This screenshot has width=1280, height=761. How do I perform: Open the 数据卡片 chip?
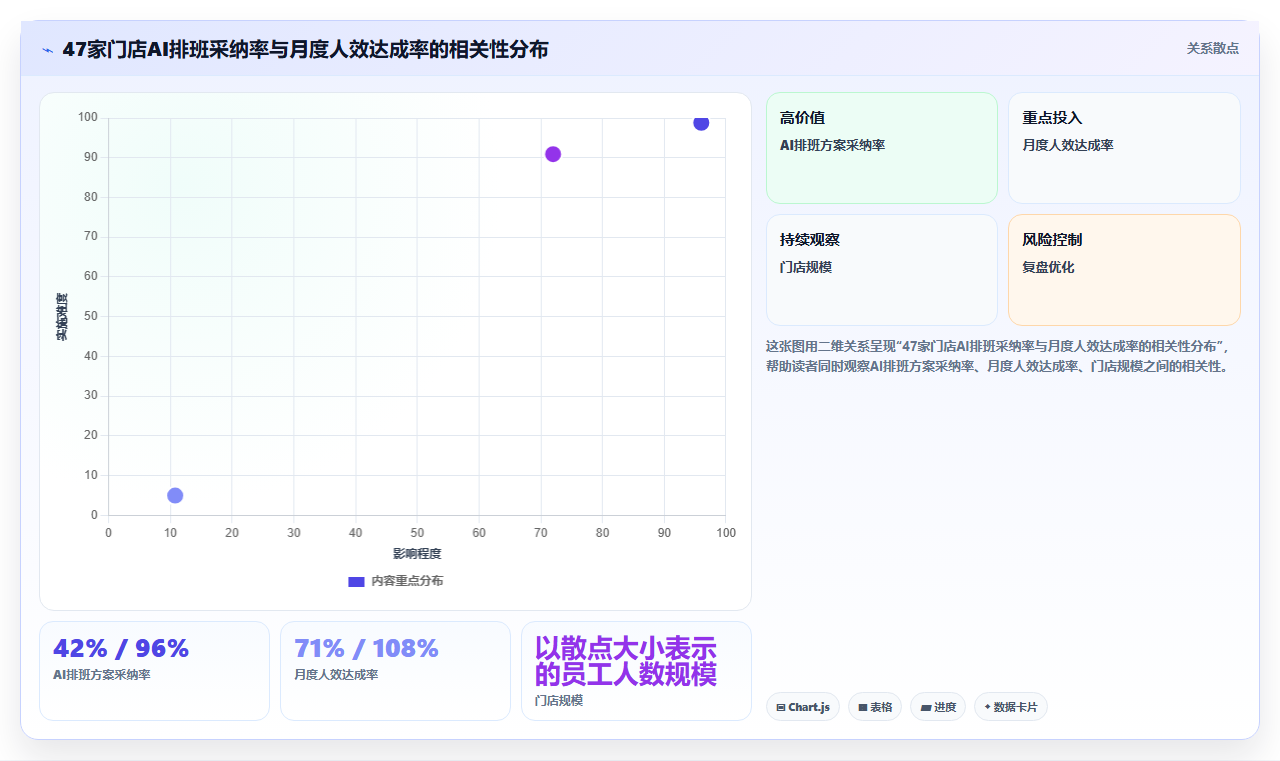pos(1011,707)
